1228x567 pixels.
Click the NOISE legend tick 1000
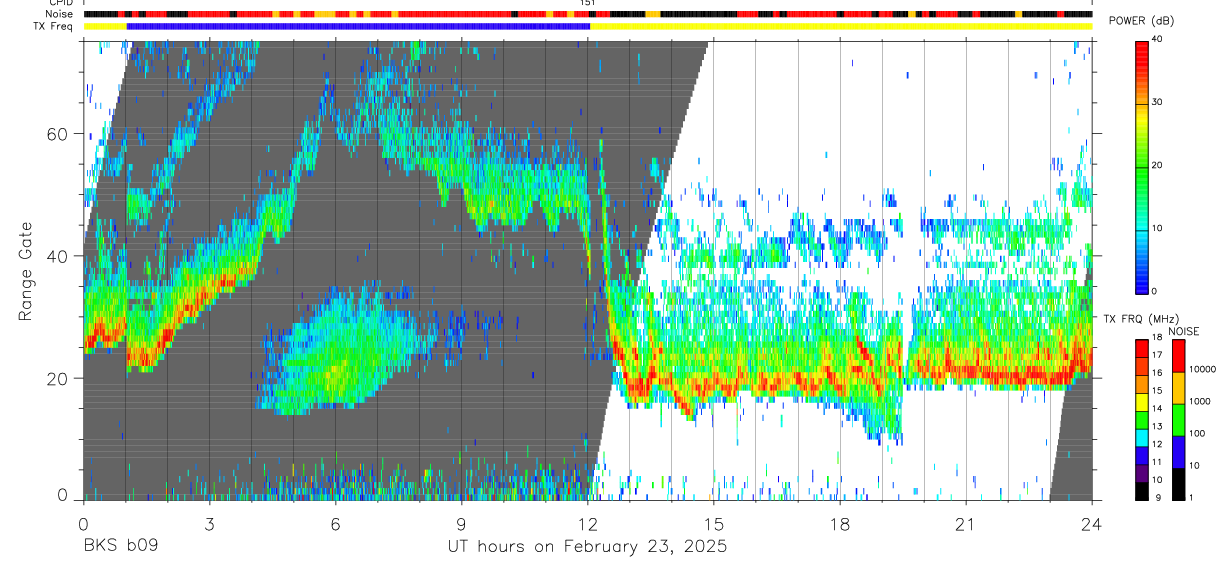coord(1201,402)
